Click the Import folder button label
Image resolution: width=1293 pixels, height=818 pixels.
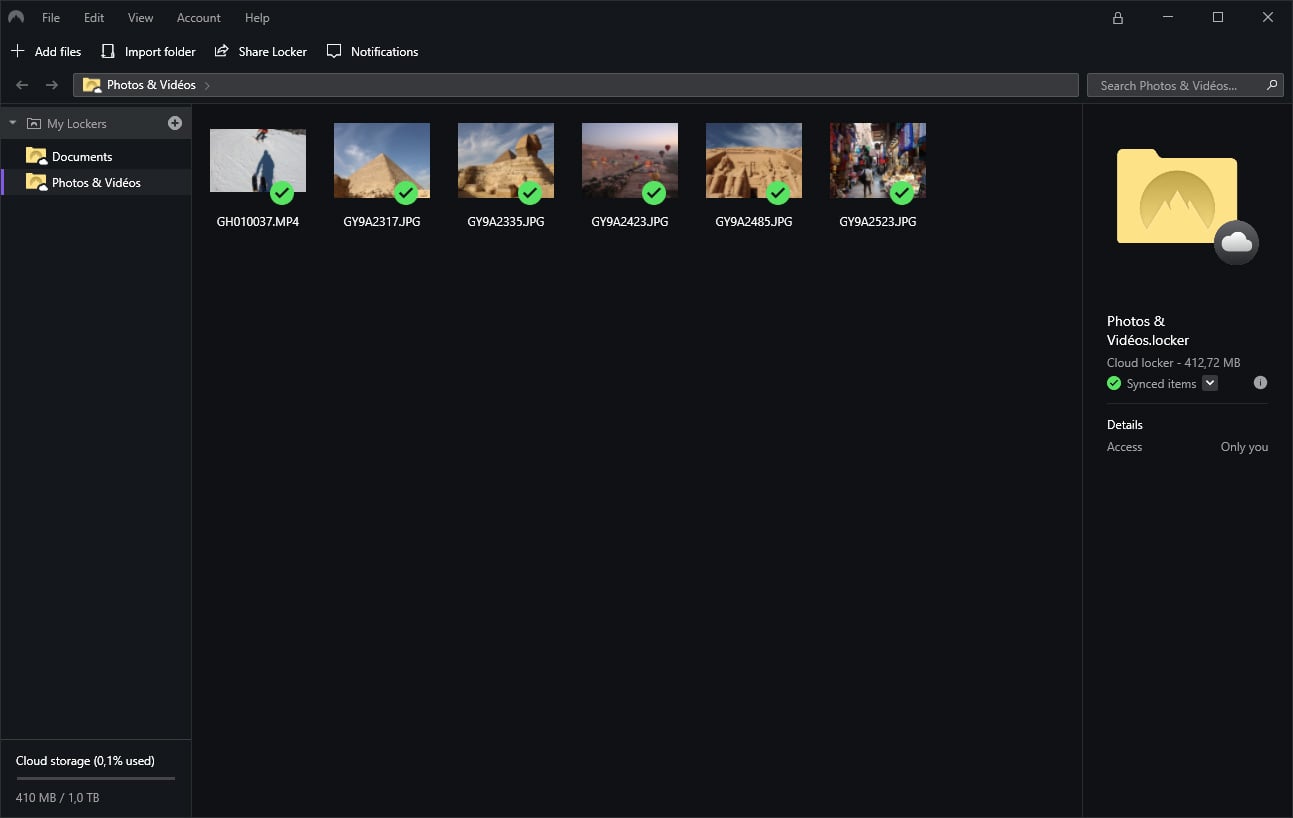[160, 52]
